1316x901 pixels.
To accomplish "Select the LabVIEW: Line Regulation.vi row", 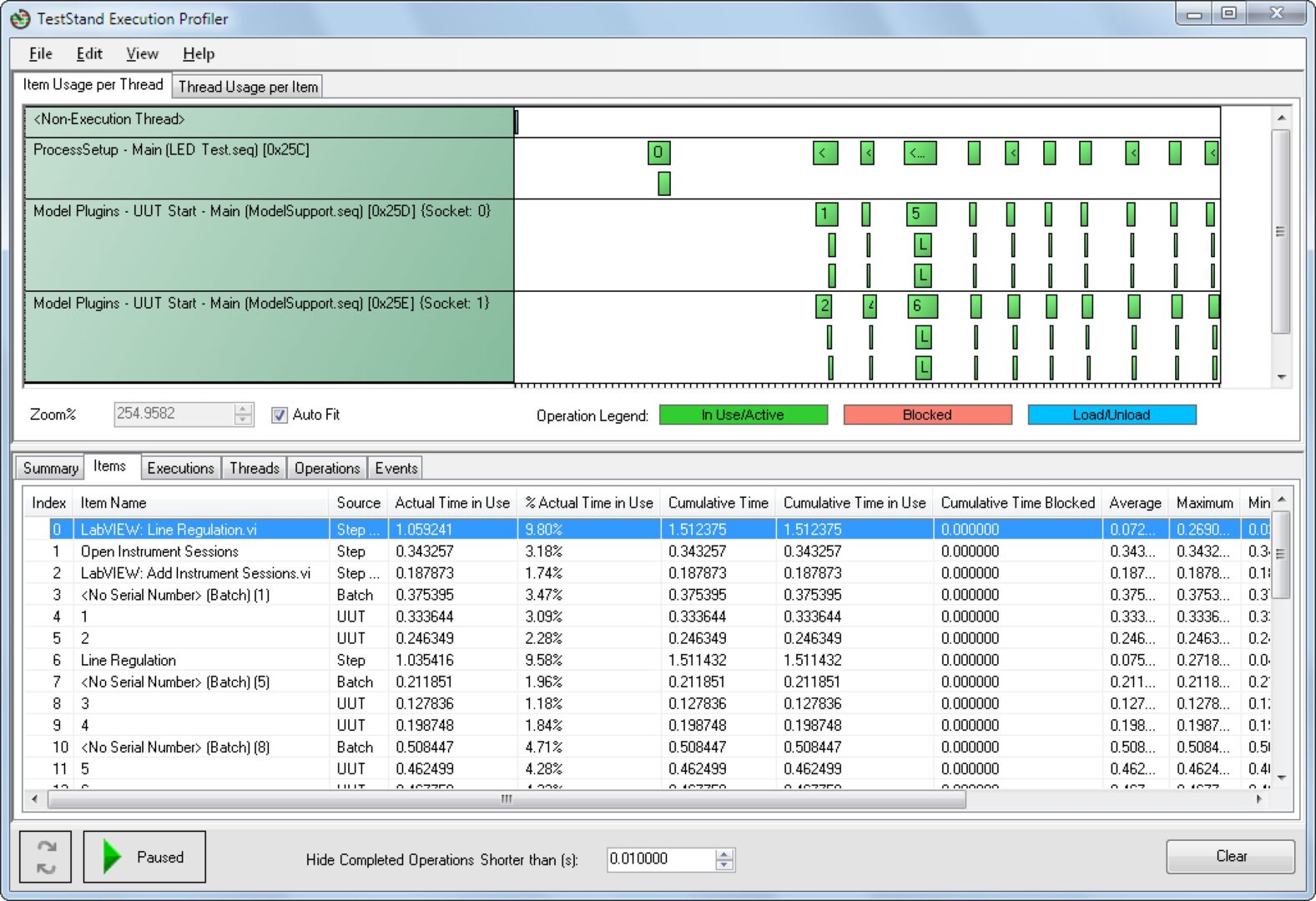I will (647, 529).
